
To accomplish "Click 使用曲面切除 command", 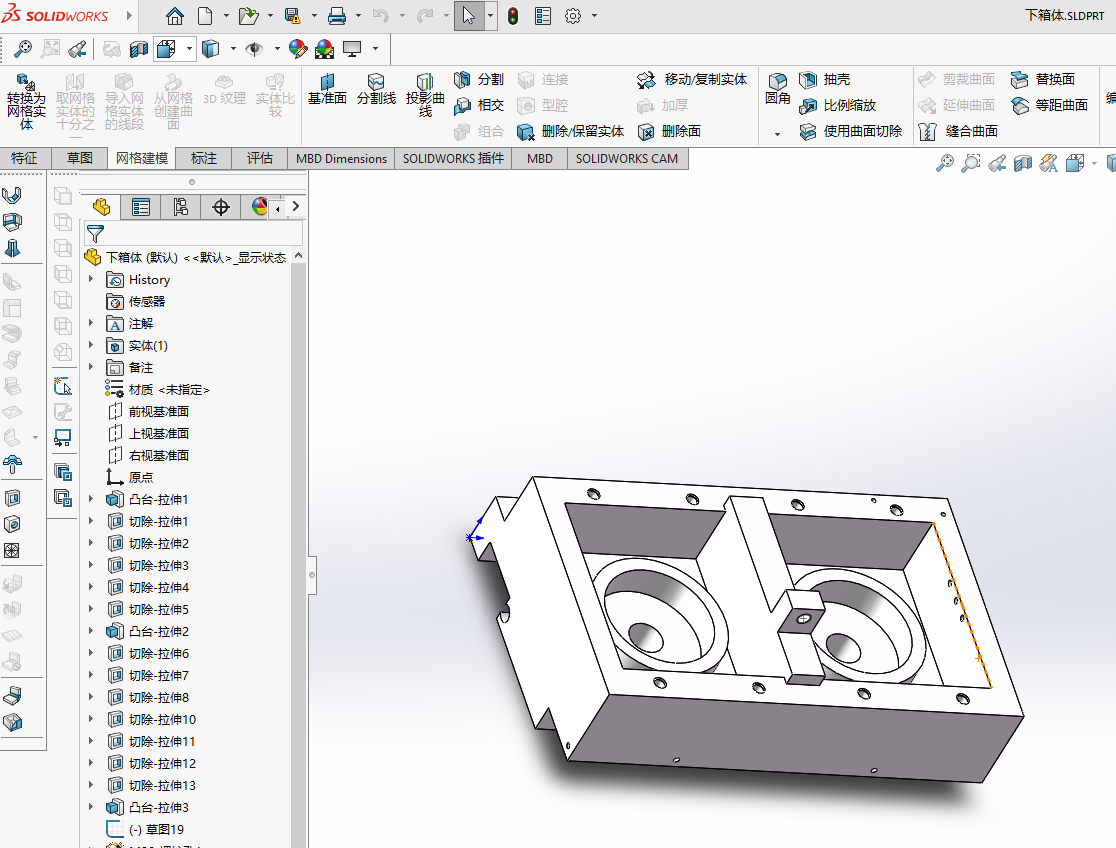I will click(851, 131).
